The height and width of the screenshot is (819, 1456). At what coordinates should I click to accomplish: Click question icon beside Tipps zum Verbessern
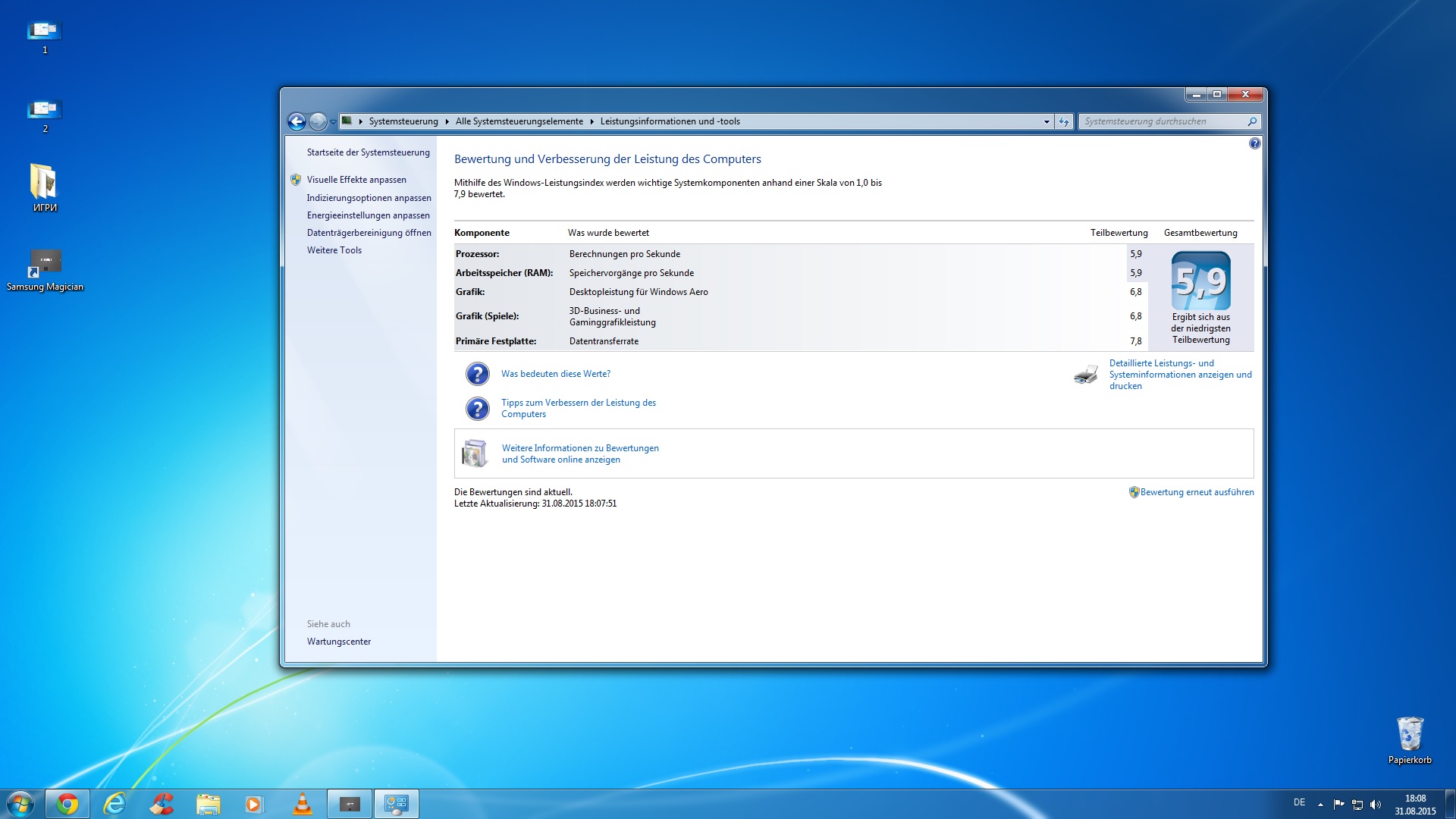(x=477, y=409)
